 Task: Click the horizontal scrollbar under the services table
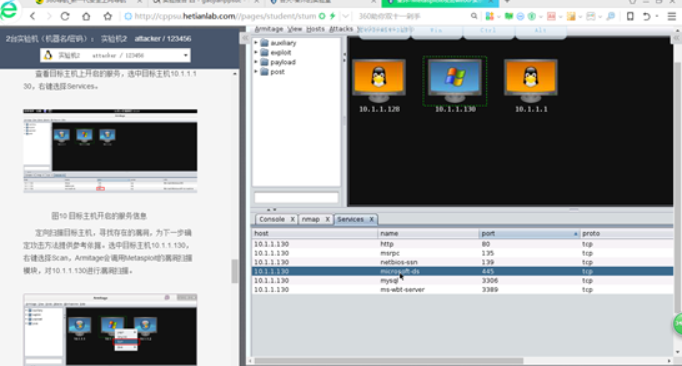pos(389,361)
